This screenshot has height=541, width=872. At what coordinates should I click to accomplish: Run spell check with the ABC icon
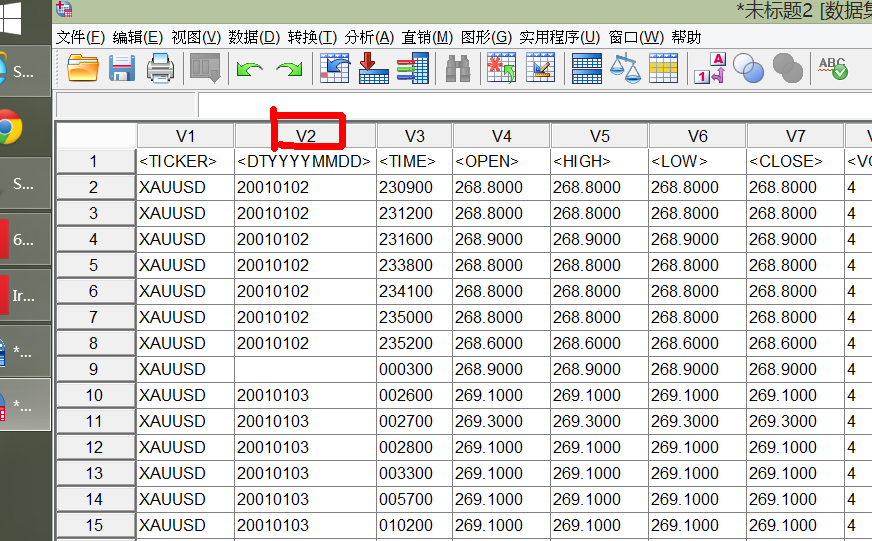tap(833, 69)
